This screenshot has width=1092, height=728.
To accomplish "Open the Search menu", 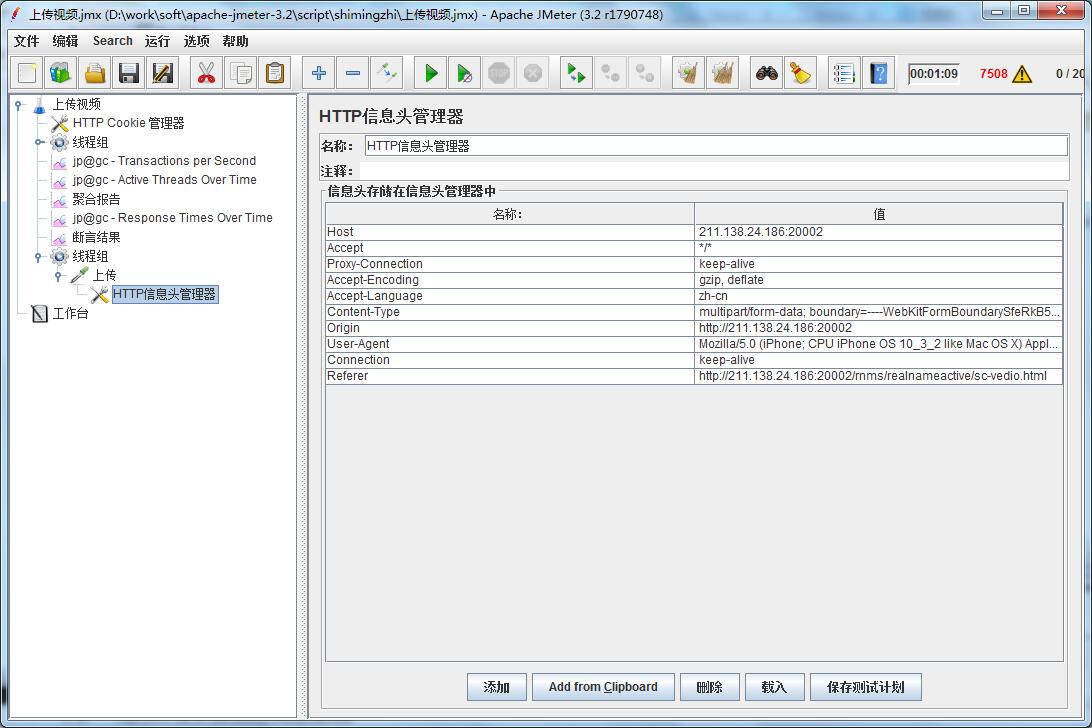I will (x=112, y=41).
